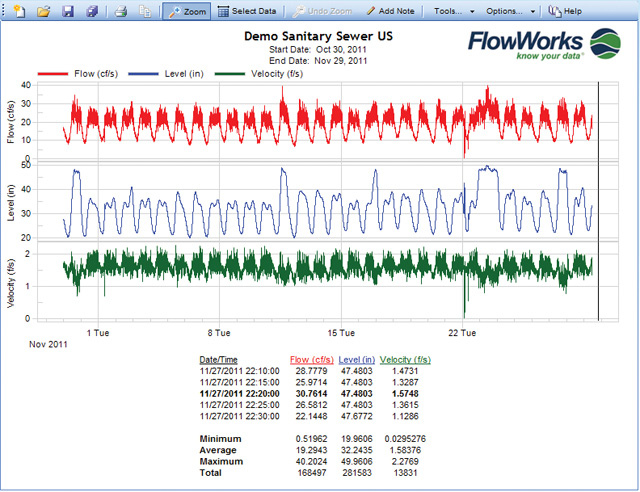Open the Tools dropdown menu

[452, 10]
